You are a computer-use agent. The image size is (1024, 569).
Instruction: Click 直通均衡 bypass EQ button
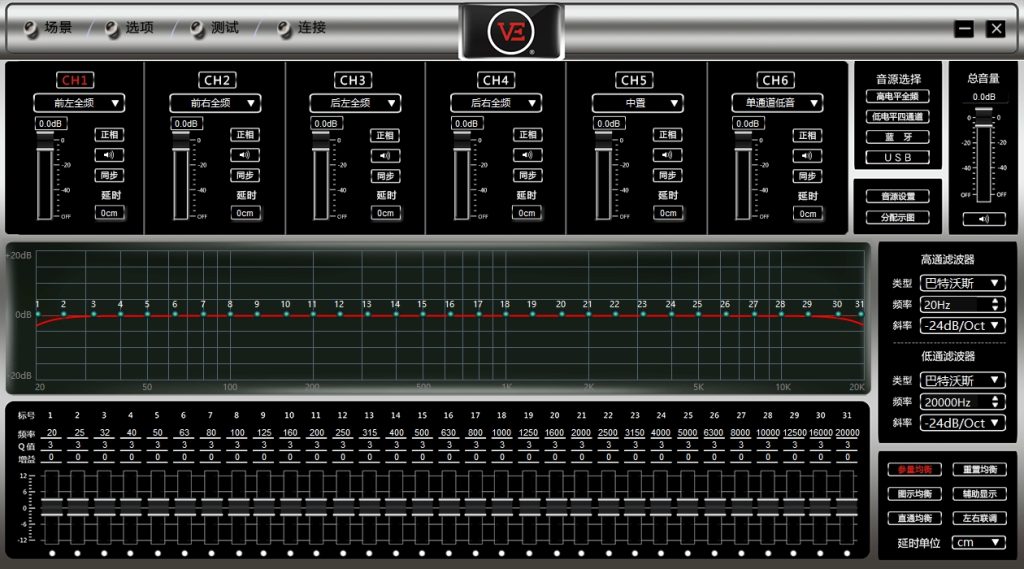[914, 518]
